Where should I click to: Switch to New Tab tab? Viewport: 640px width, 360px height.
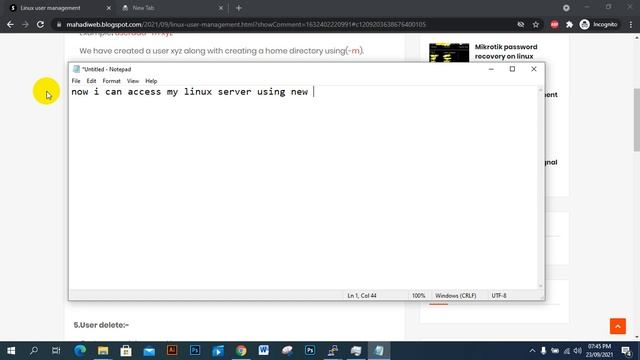pyautogui.click(x=144, y=8)
